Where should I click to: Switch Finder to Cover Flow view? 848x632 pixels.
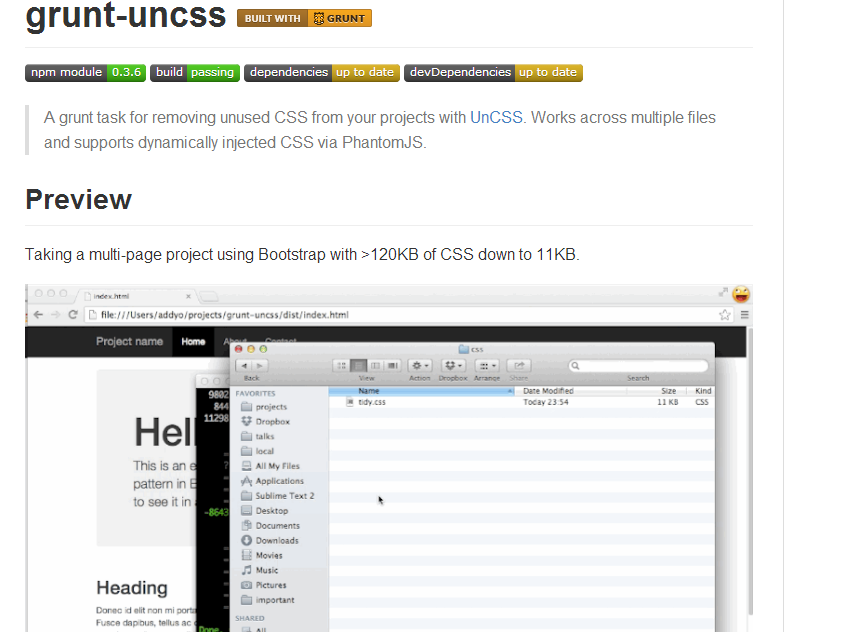click(393, 366)
